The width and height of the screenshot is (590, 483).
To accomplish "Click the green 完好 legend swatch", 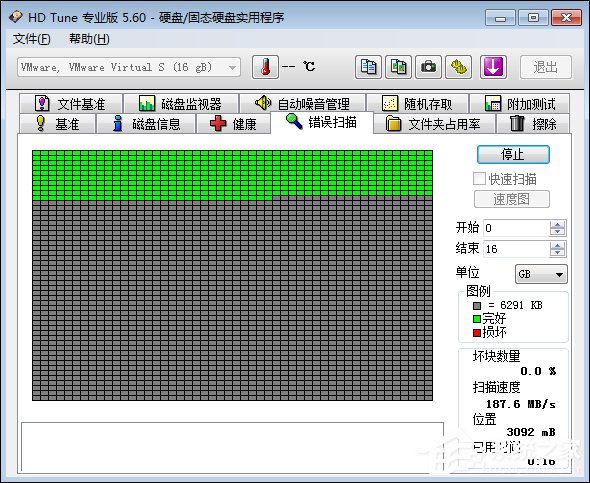I will click(x=477, y=319).
